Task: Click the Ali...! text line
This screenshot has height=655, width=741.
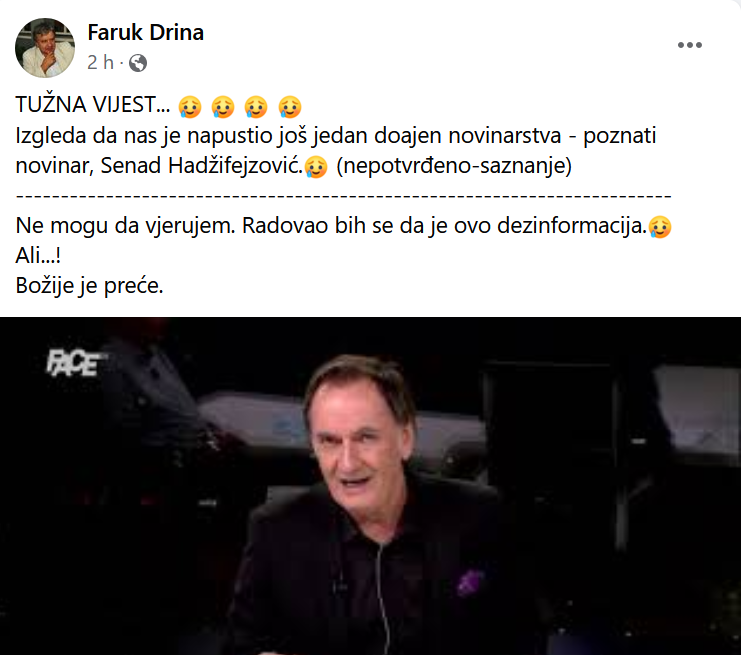Action: (x=38, y=256)
